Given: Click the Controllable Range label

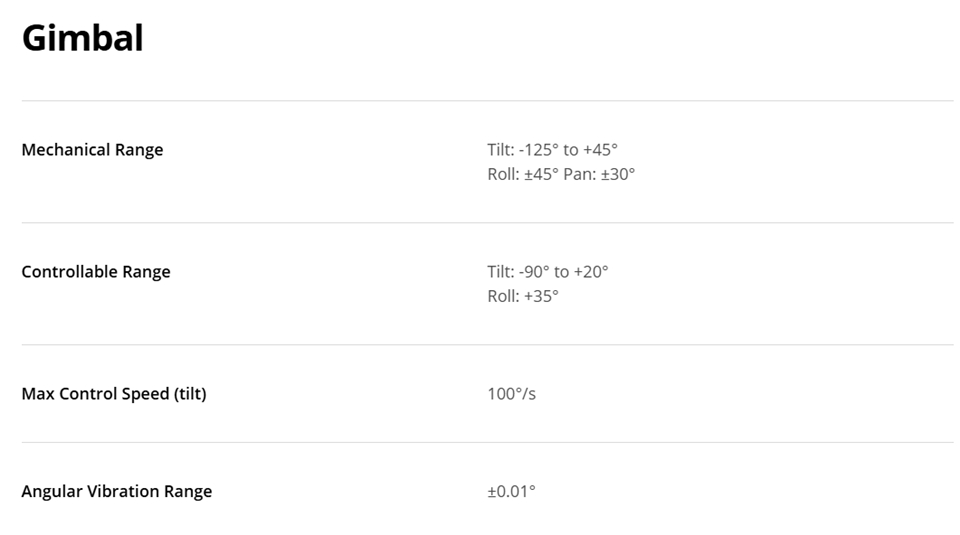Looking at the screenshot, I should click(x=96, y=272).
